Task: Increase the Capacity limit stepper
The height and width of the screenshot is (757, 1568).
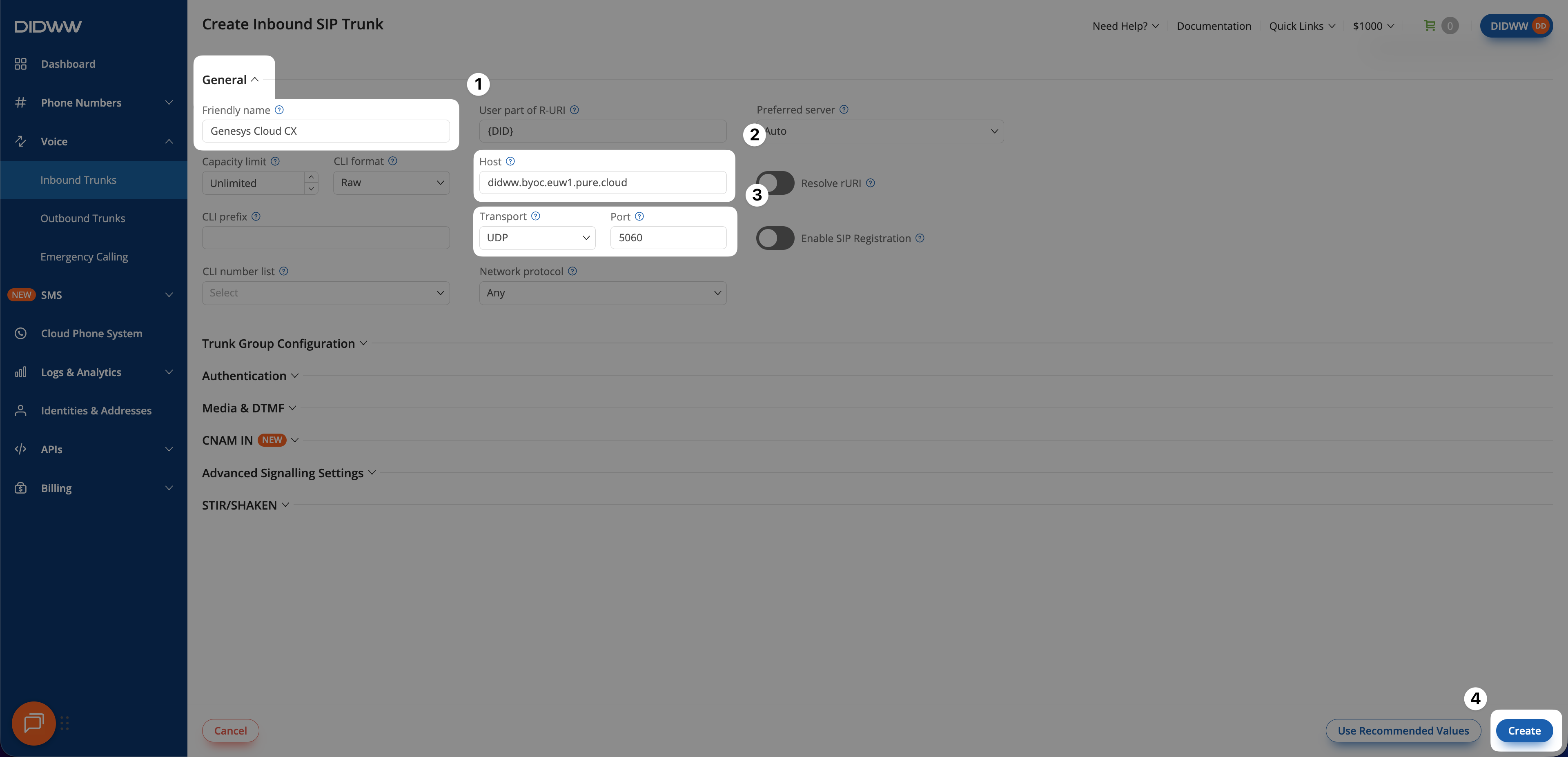Action: click(x=311, y=177)
